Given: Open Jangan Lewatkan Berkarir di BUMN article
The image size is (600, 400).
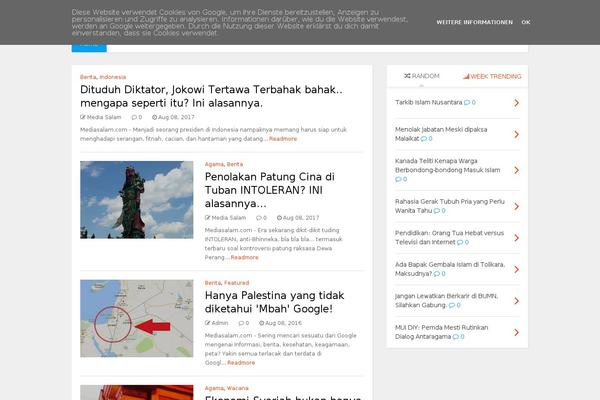Looking at the screenshot, I should pos(446,300).
